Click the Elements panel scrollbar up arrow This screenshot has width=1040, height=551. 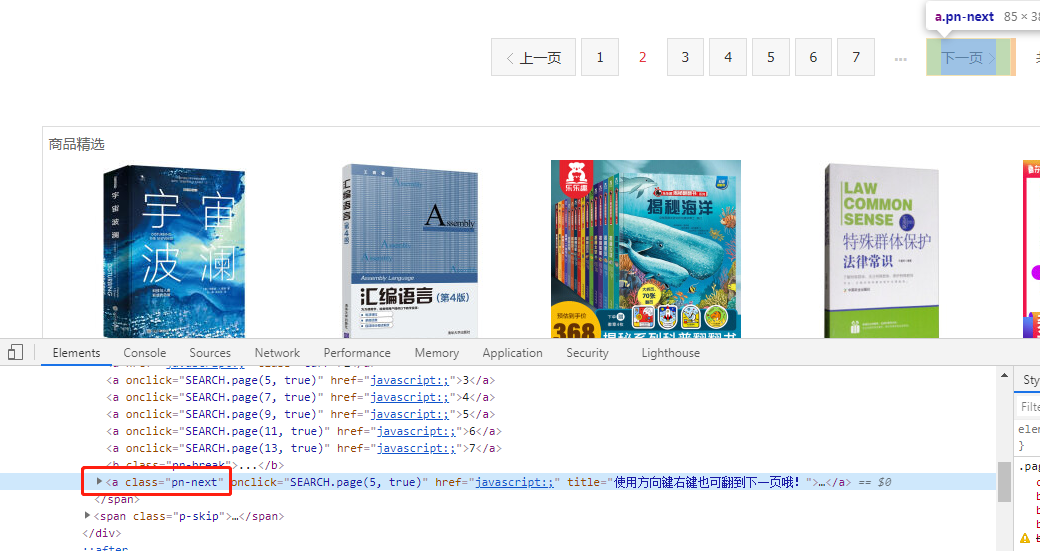(1004, 376)
